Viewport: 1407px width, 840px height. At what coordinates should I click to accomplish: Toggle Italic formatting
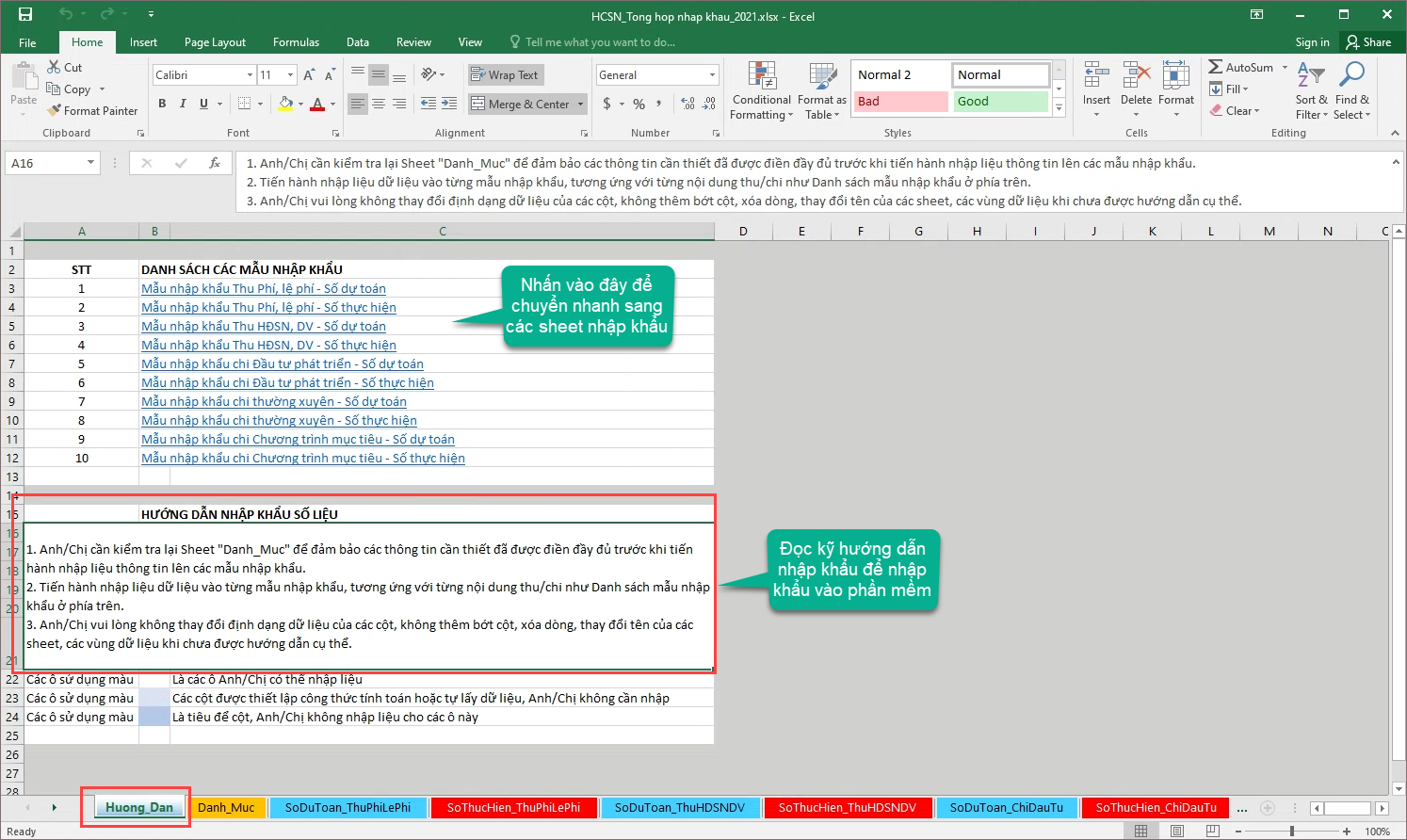point(183,104)
